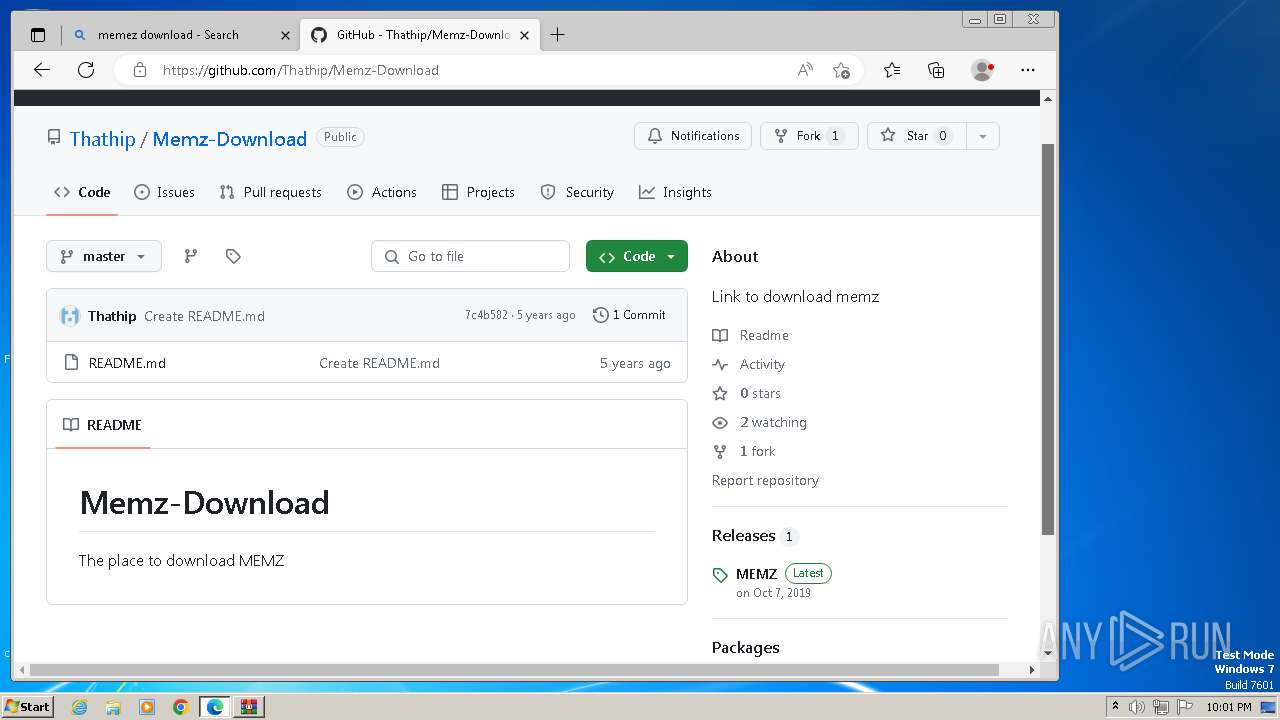Open browser Collections
The image size is (1280, 720).
pos(936,70)
